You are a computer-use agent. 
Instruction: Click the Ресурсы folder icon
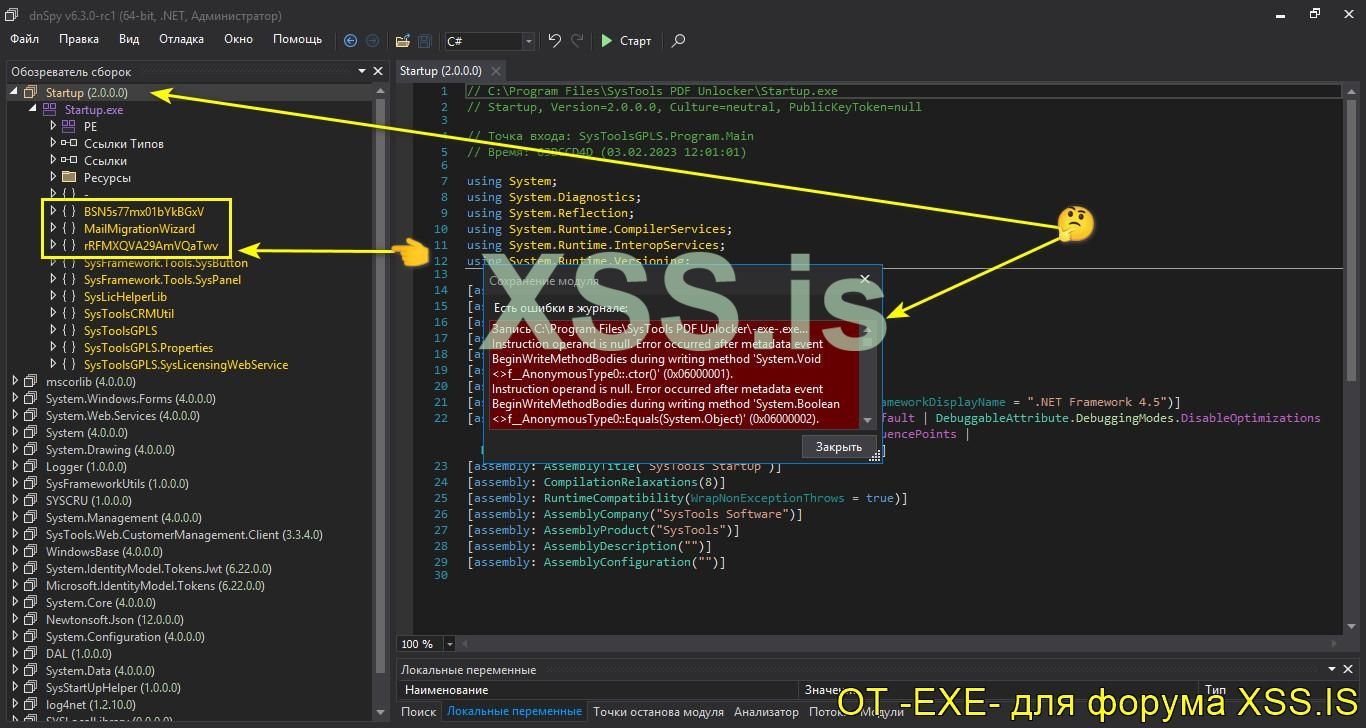pyautogui.click(x=68, y=178)
